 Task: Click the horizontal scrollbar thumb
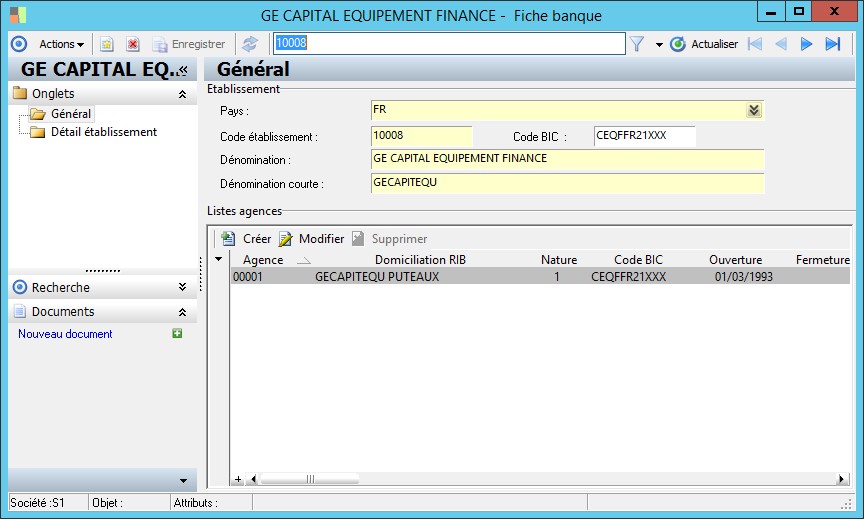310,479
